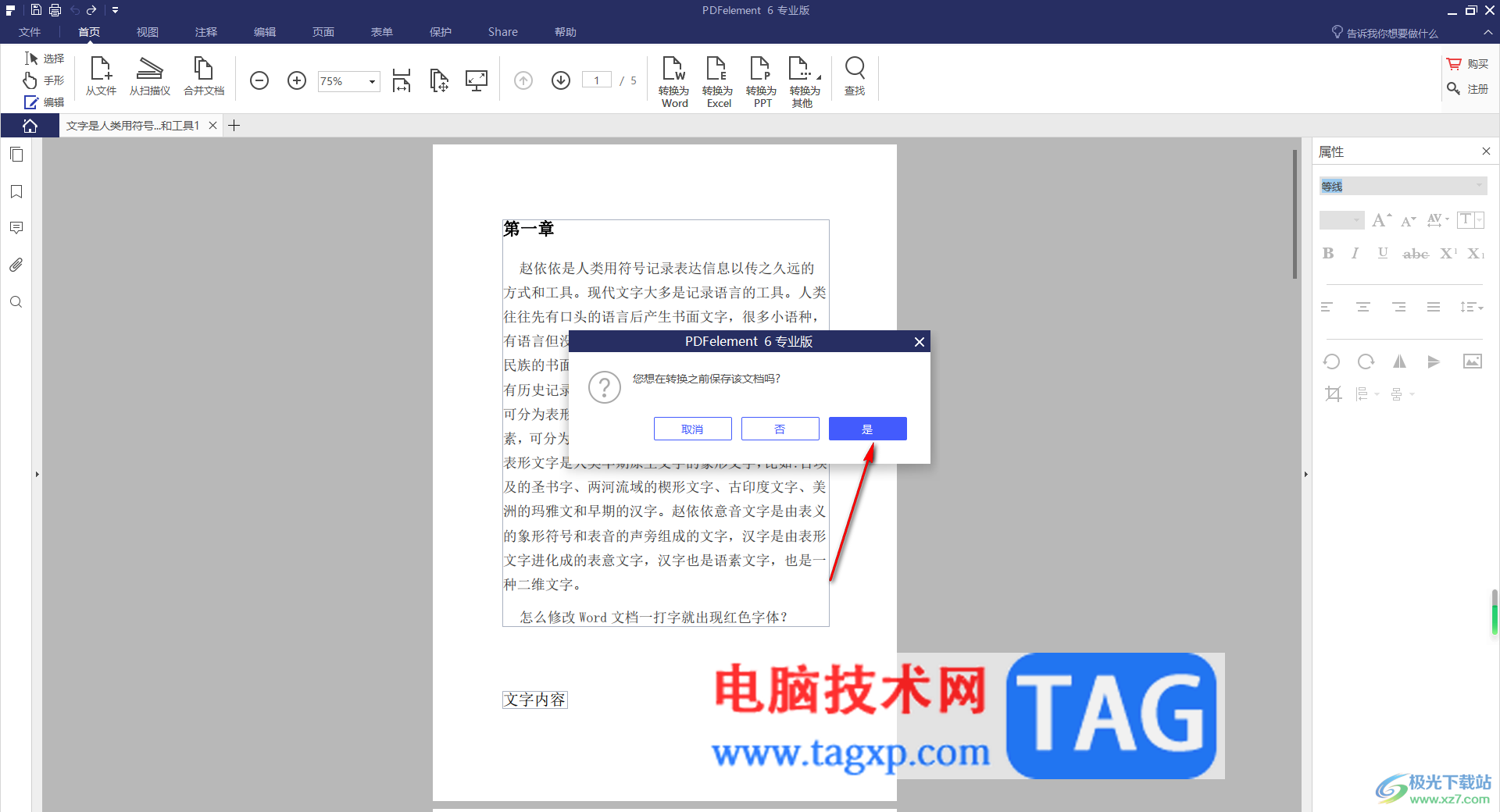The height and width of the screenshot is (812, 1500).
Task: Align text right
Action: pyautogui.click(x=1399, y=307)
